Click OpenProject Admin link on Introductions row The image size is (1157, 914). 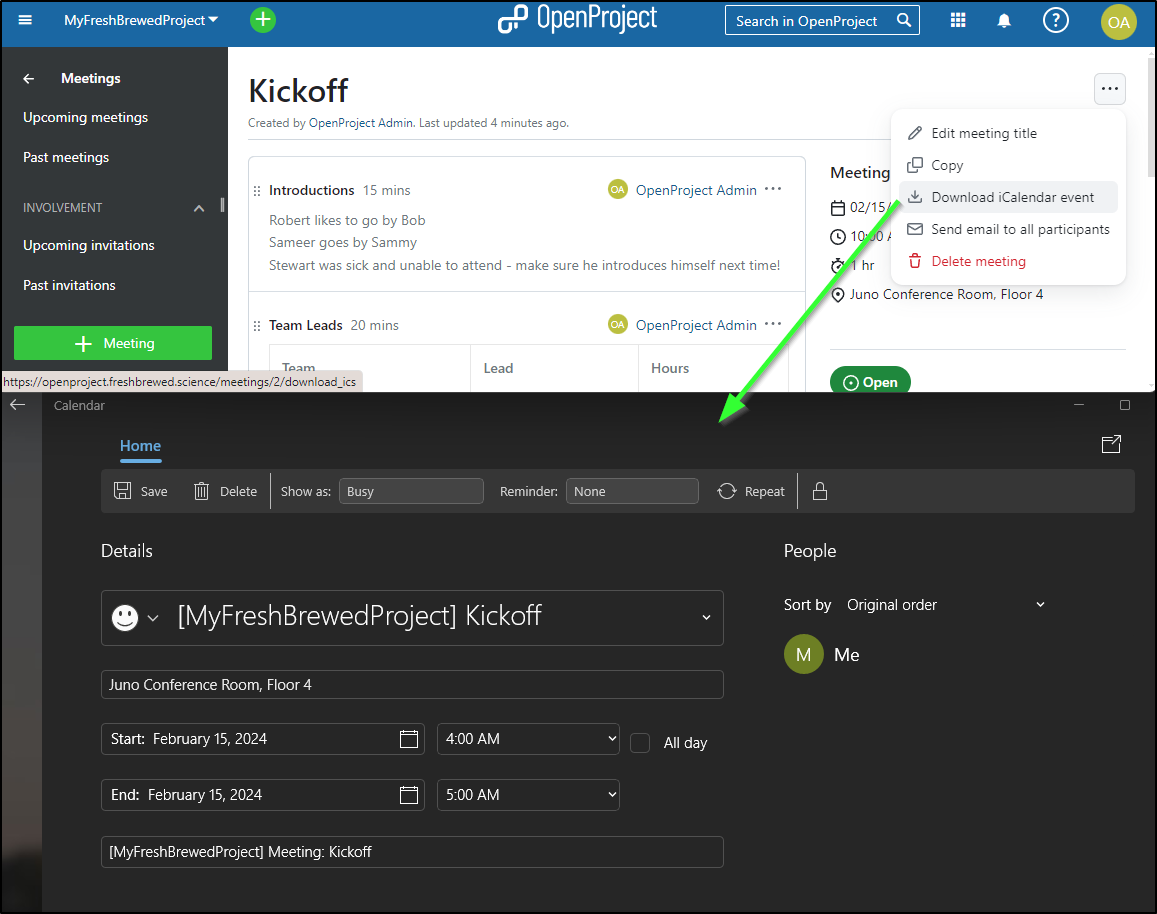[x=696, y=190]
